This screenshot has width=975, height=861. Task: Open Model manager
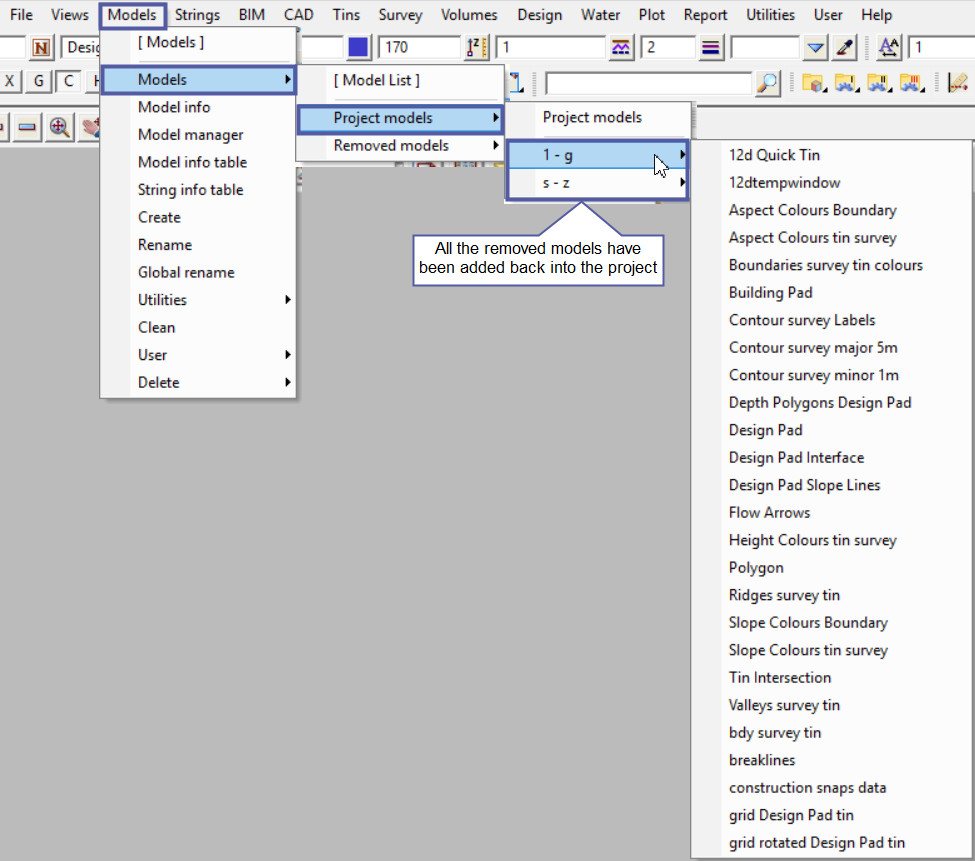click(x=198, y=135)
